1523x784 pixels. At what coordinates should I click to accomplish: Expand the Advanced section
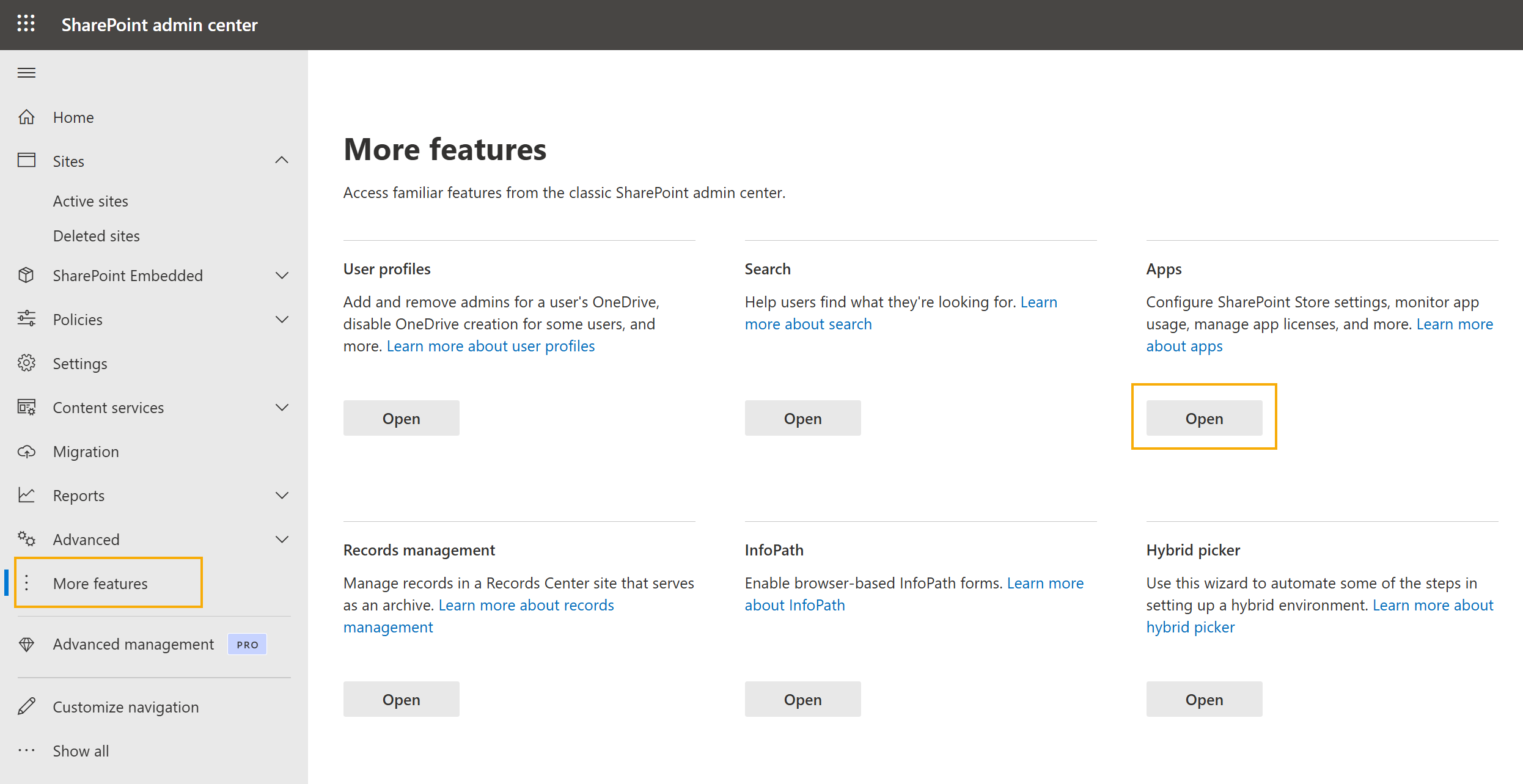tap(282, 539)
